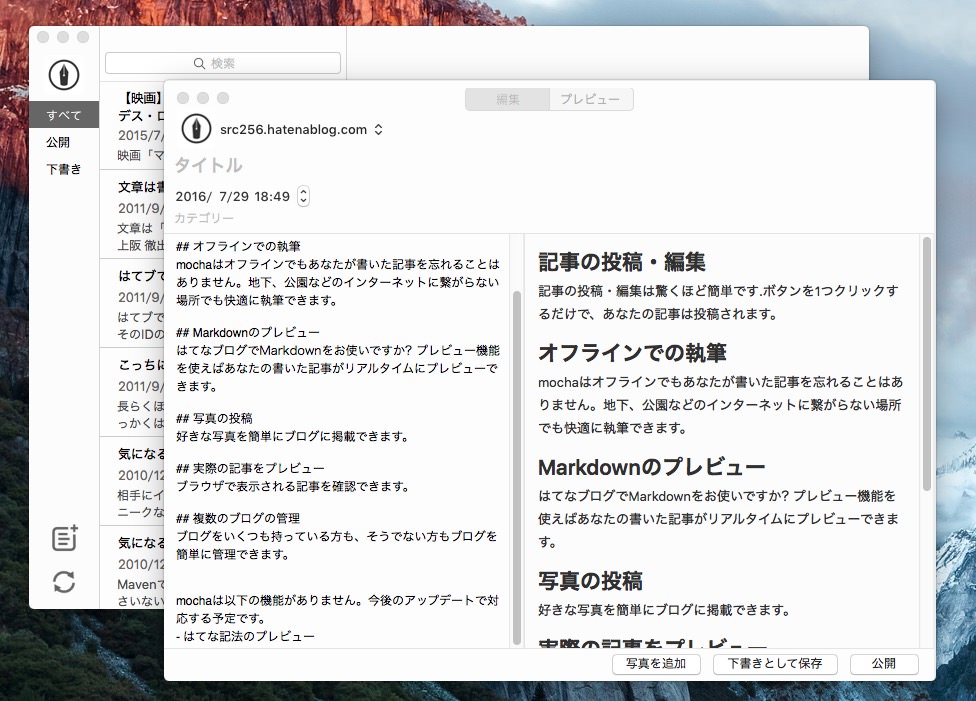
Task: Switch to the プレビュー preview mode
Action: tap(590, 99)
